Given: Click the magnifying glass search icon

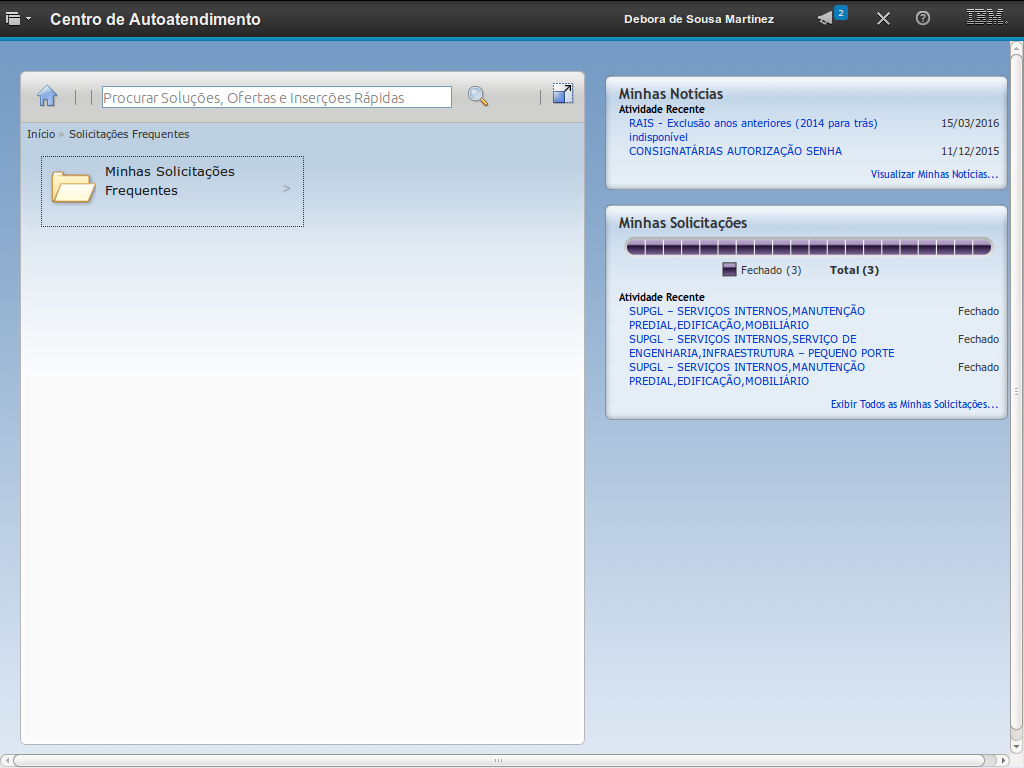Looking at the screenshot, I should coord(478,96).
